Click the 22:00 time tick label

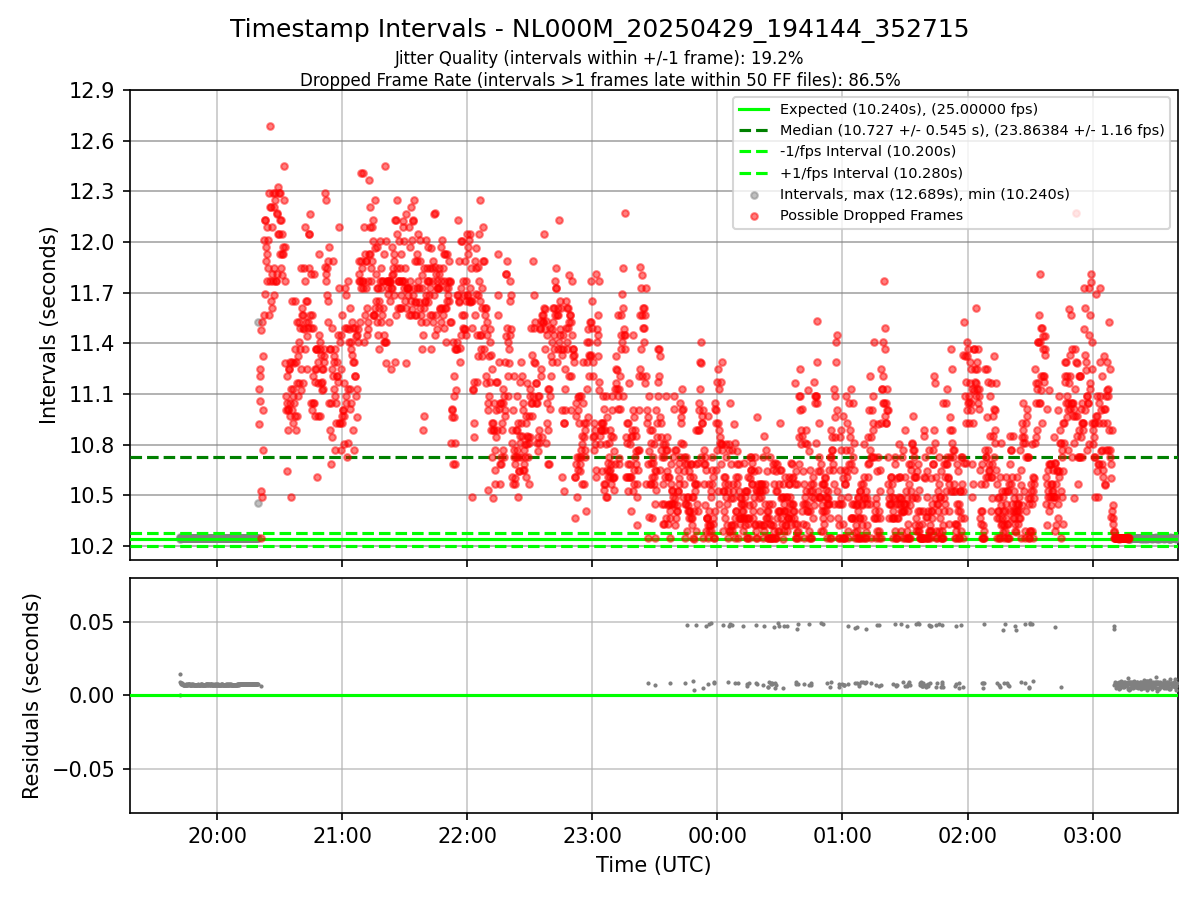pos(467,834)
